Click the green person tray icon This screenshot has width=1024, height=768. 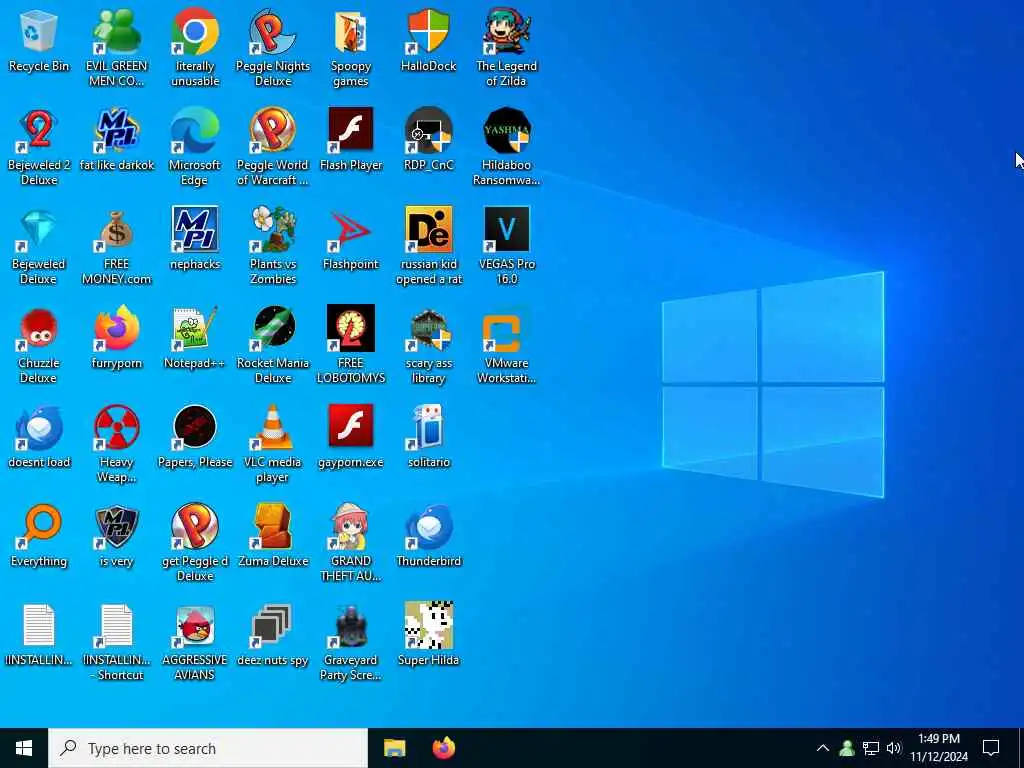(847, 748)
